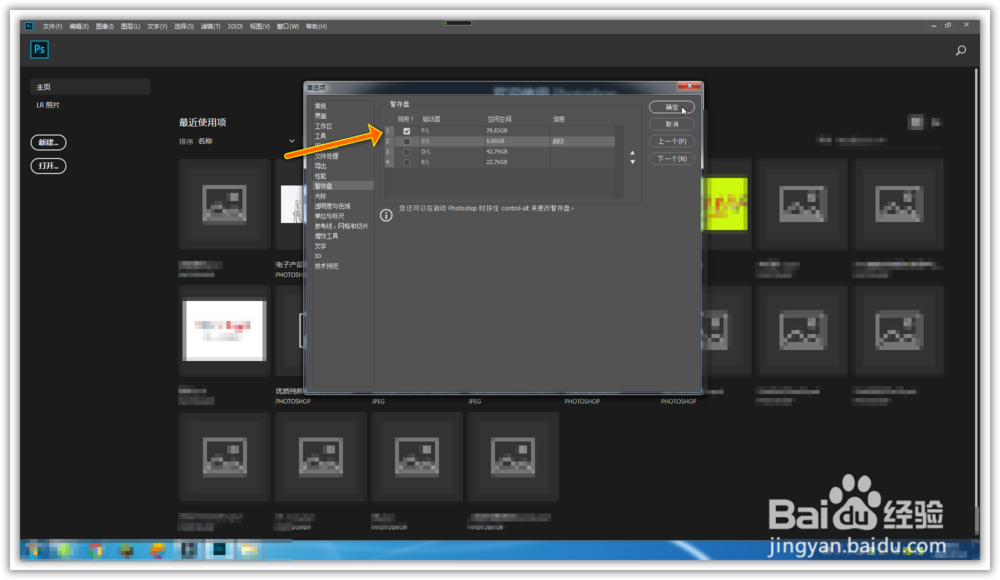Open the yellow-green recent file thumbnail

(724, 204)
